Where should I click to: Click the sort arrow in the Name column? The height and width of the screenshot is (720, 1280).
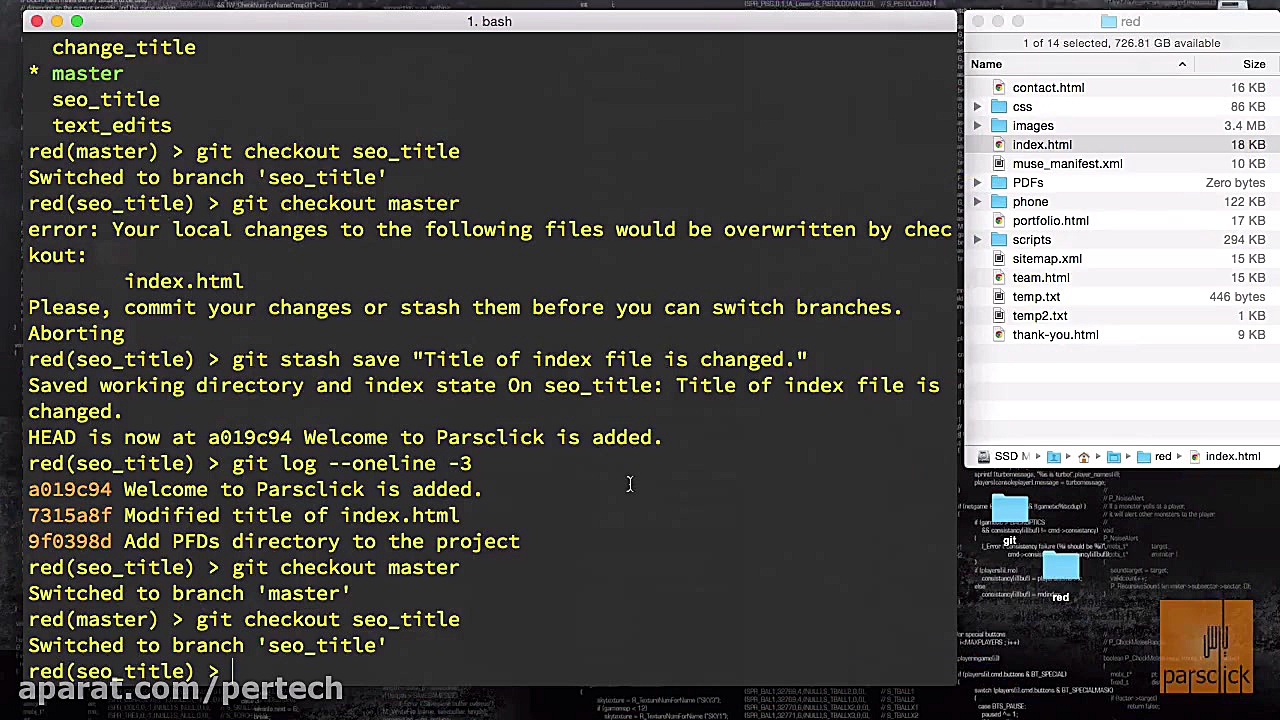click(x=1182, y=65)
